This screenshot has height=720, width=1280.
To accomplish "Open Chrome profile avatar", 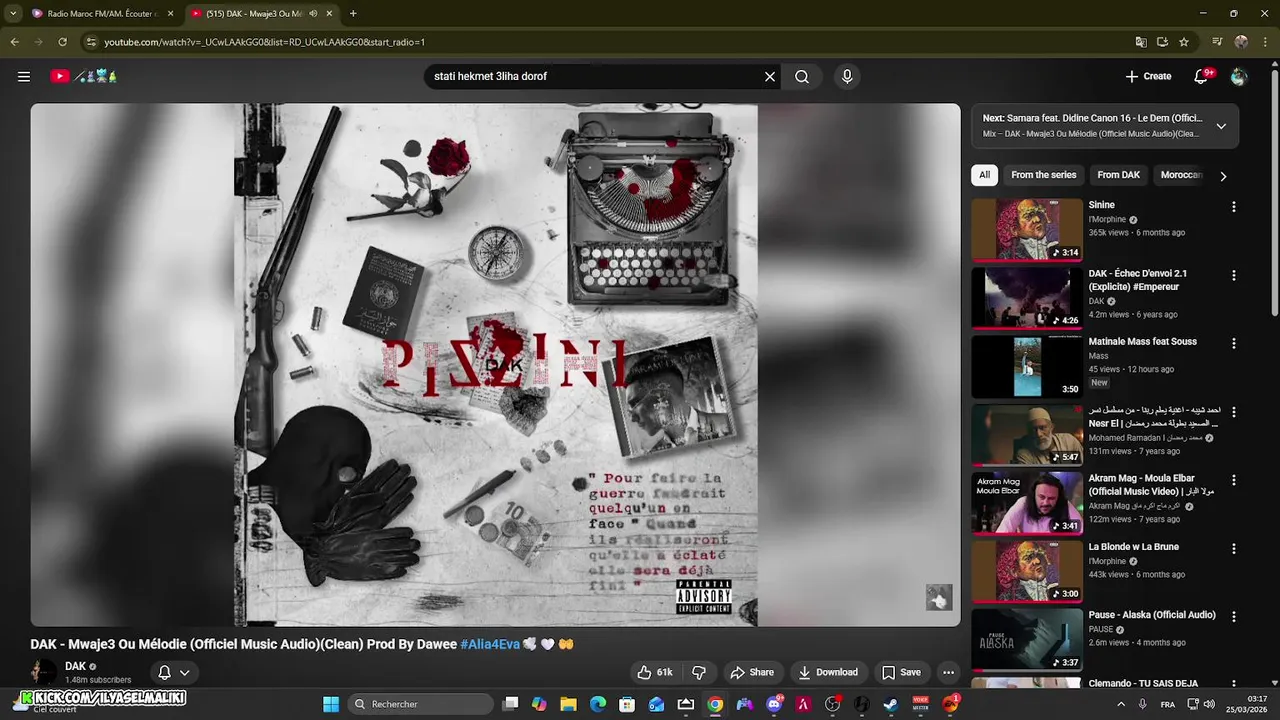I will tap(1241, 42).
